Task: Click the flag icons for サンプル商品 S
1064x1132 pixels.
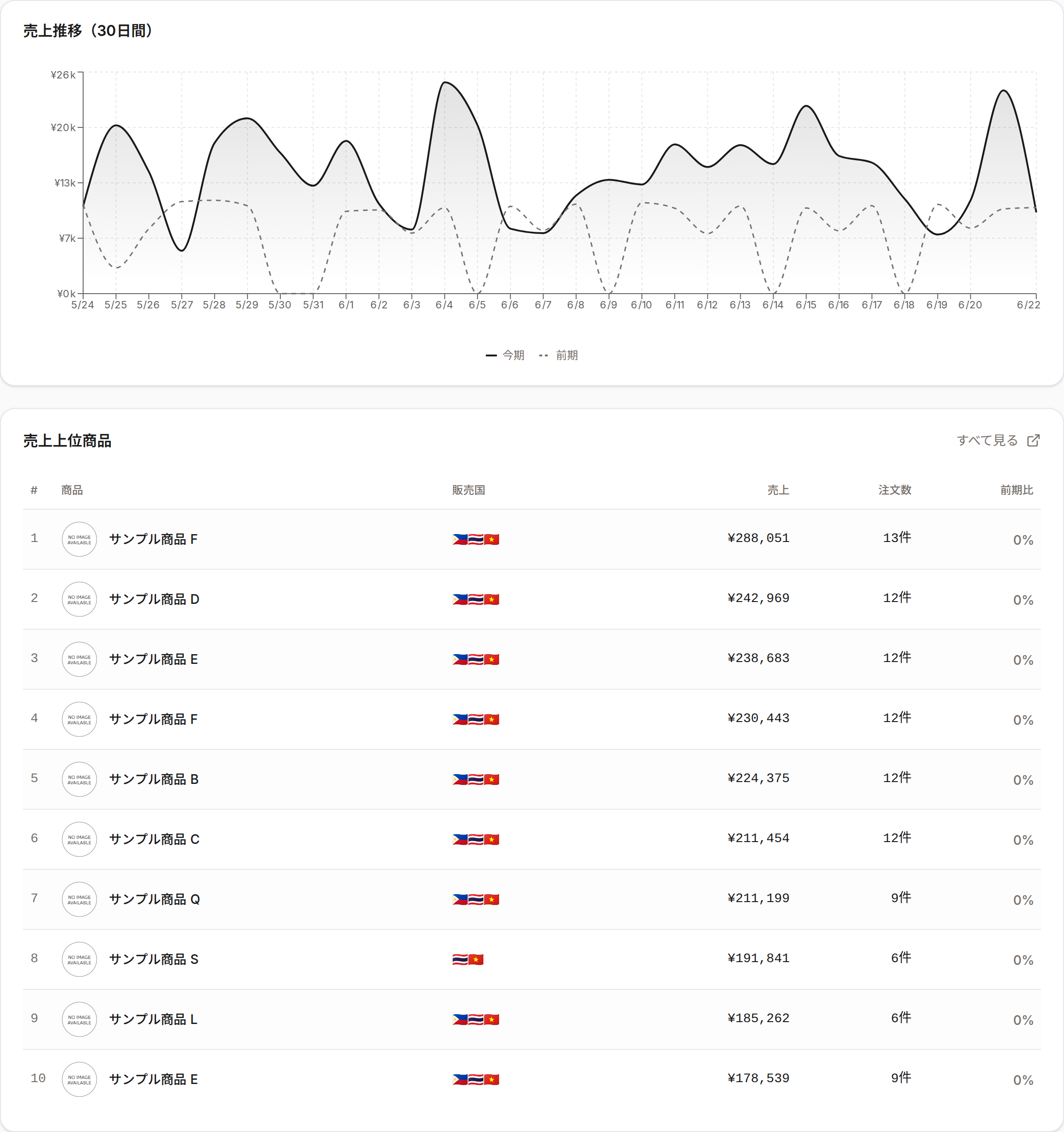Action: [x=468, y=959]
